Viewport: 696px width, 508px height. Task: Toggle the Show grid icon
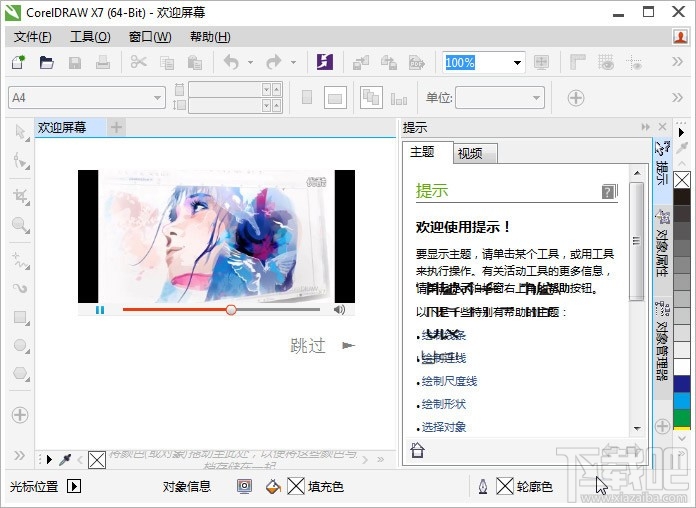605,62
